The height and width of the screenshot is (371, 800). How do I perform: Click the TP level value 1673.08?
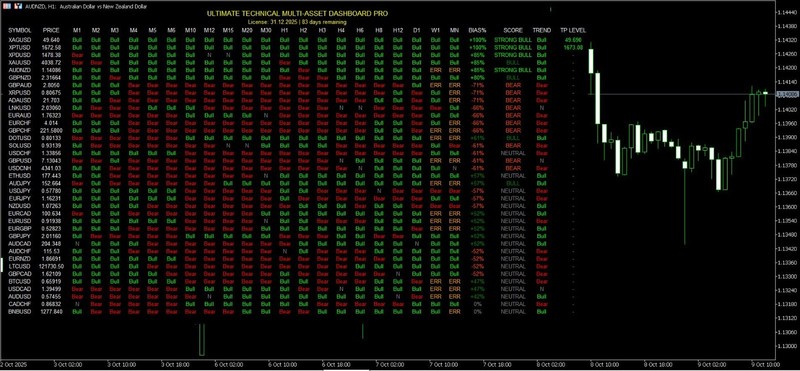(573, 47)
